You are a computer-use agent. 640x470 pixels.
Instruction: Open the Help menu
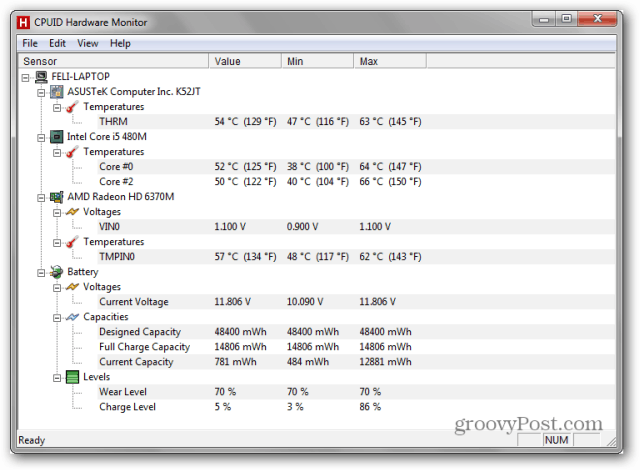(x=120, y=43)
